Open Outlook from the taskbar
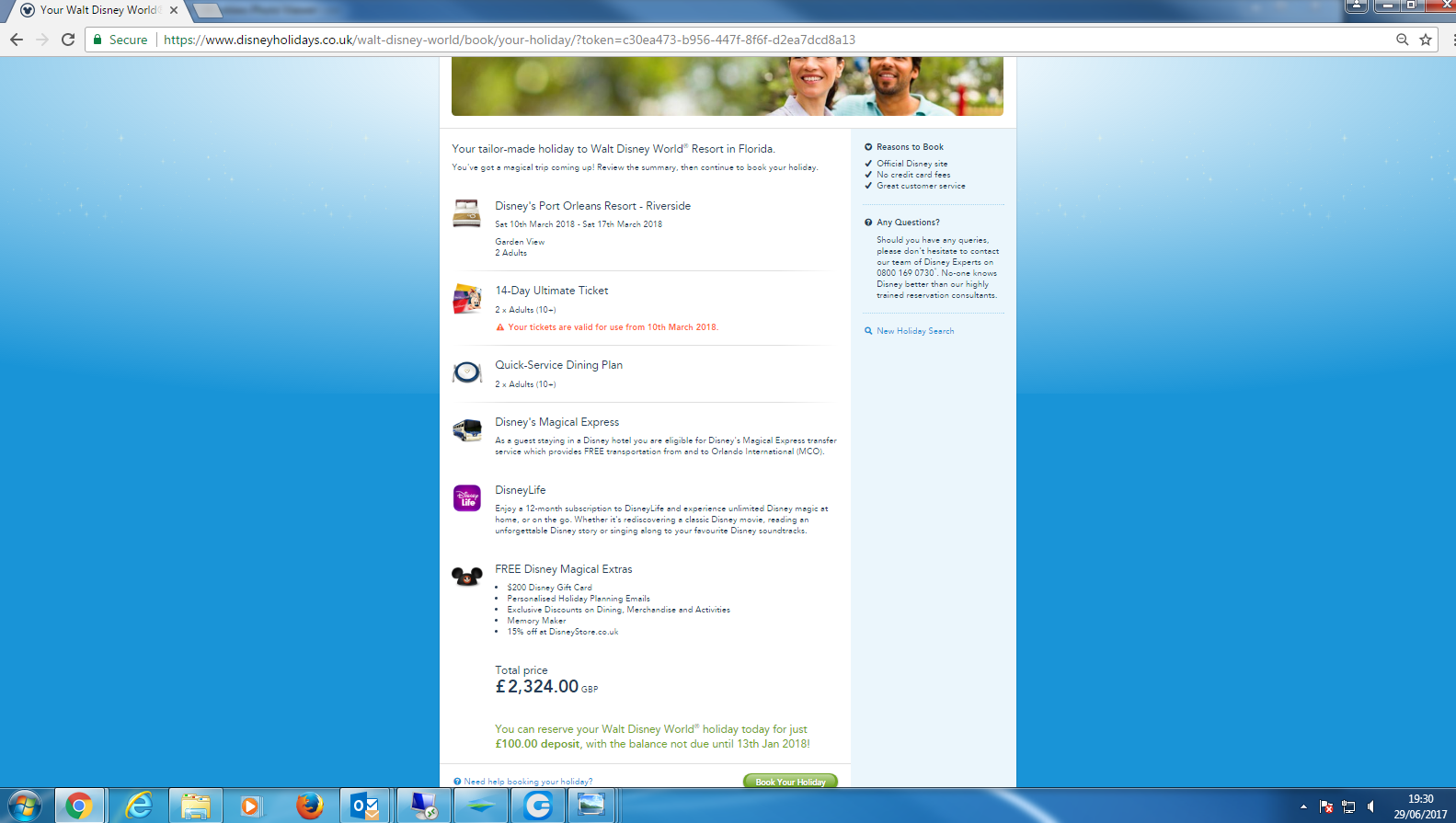1456x823 pixels. (365, 806)
